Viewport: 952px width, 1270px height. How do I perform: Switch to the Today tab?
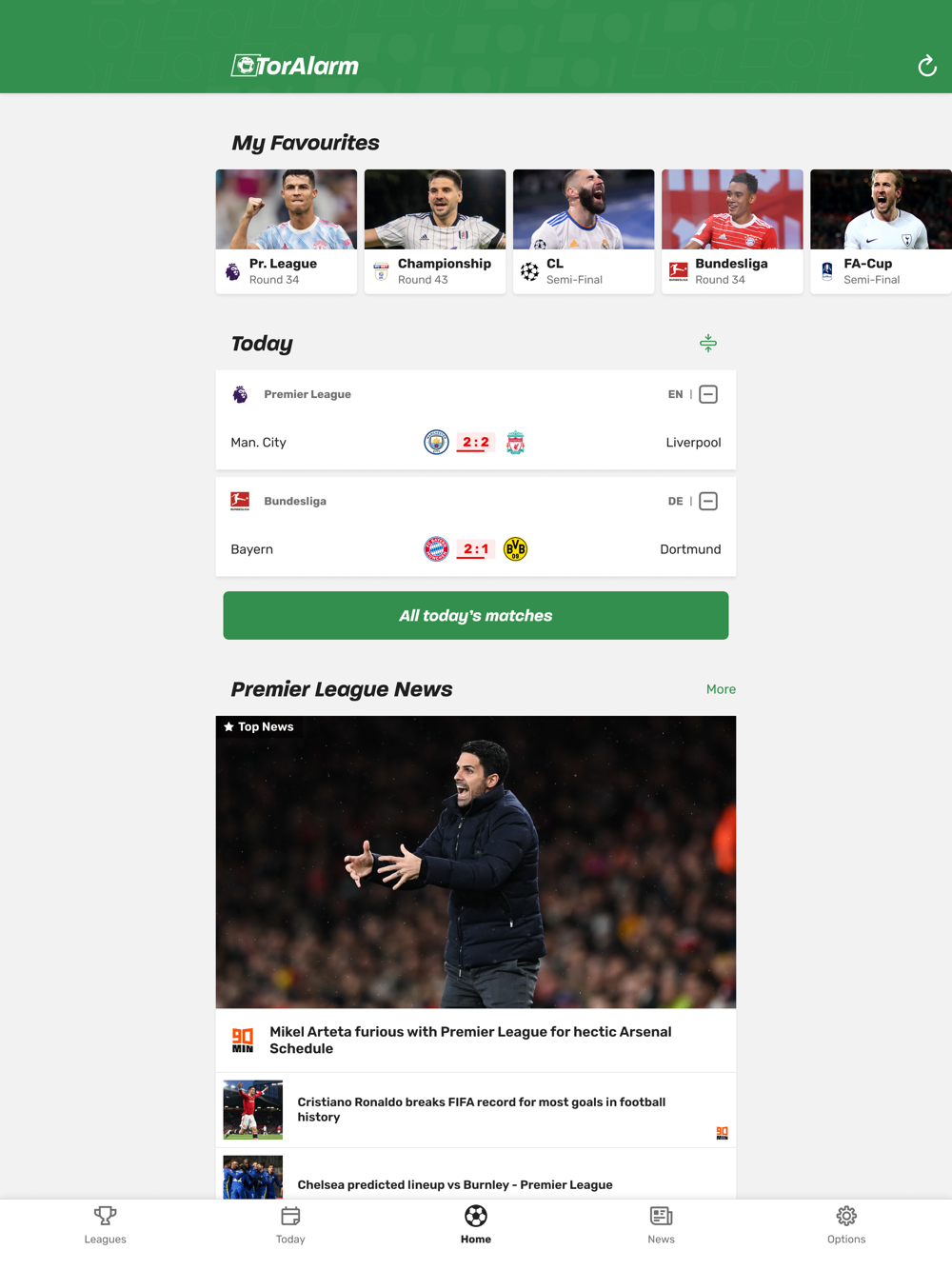pyautogui.click(x=290, y=1225)
